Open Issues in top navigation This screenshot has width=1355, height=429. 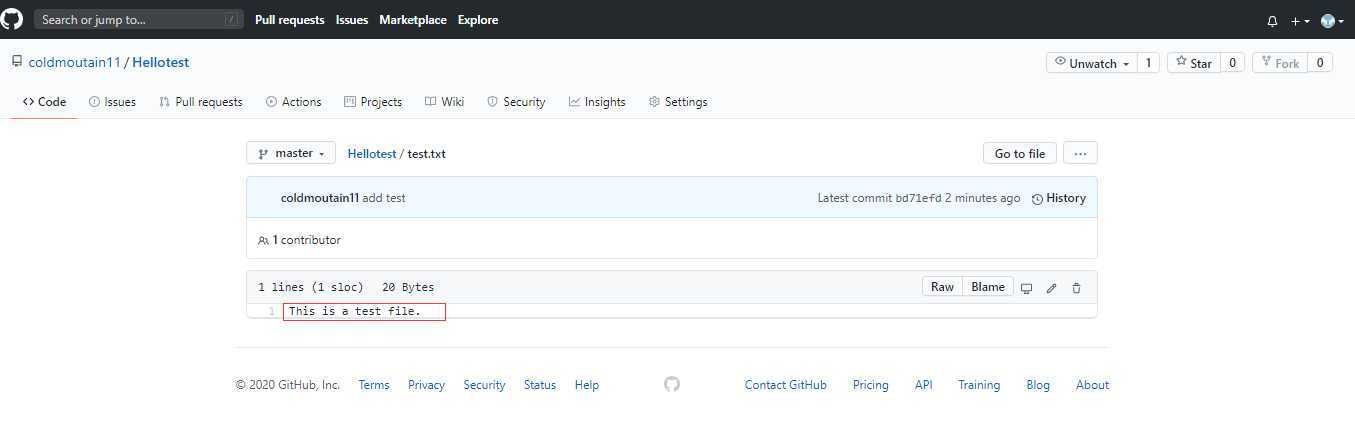pos(352,20)
